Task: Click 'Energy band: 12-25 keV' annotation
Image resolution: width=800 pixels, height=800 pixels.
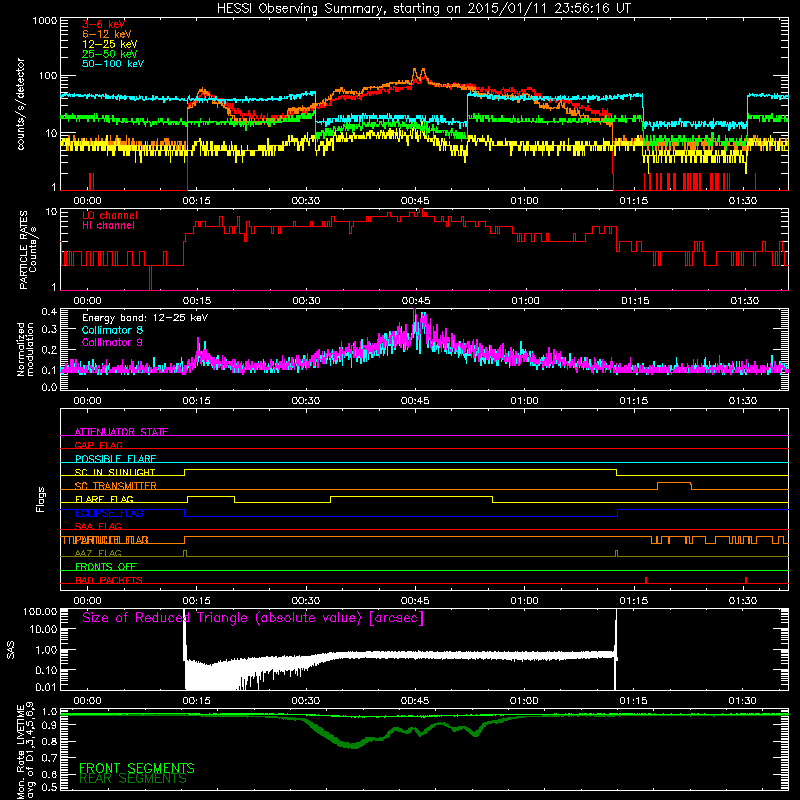Action: 145,318
